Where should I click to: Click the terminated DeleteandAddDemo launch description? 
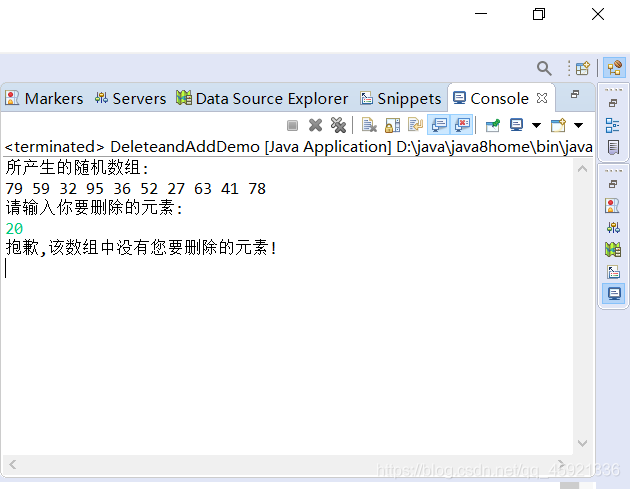coord(298,147)
